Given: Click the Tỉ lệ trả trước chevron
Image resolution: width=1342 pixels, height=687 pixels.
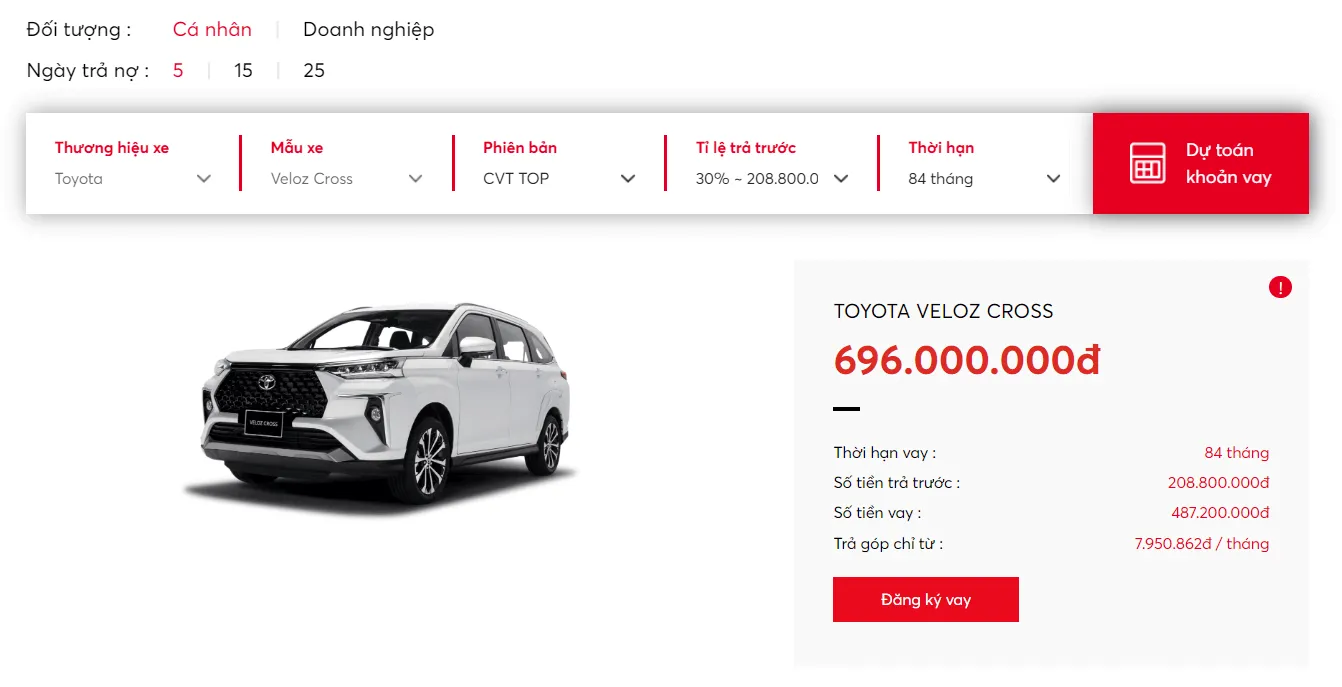Looking at the screenshot, I should 841,179.
